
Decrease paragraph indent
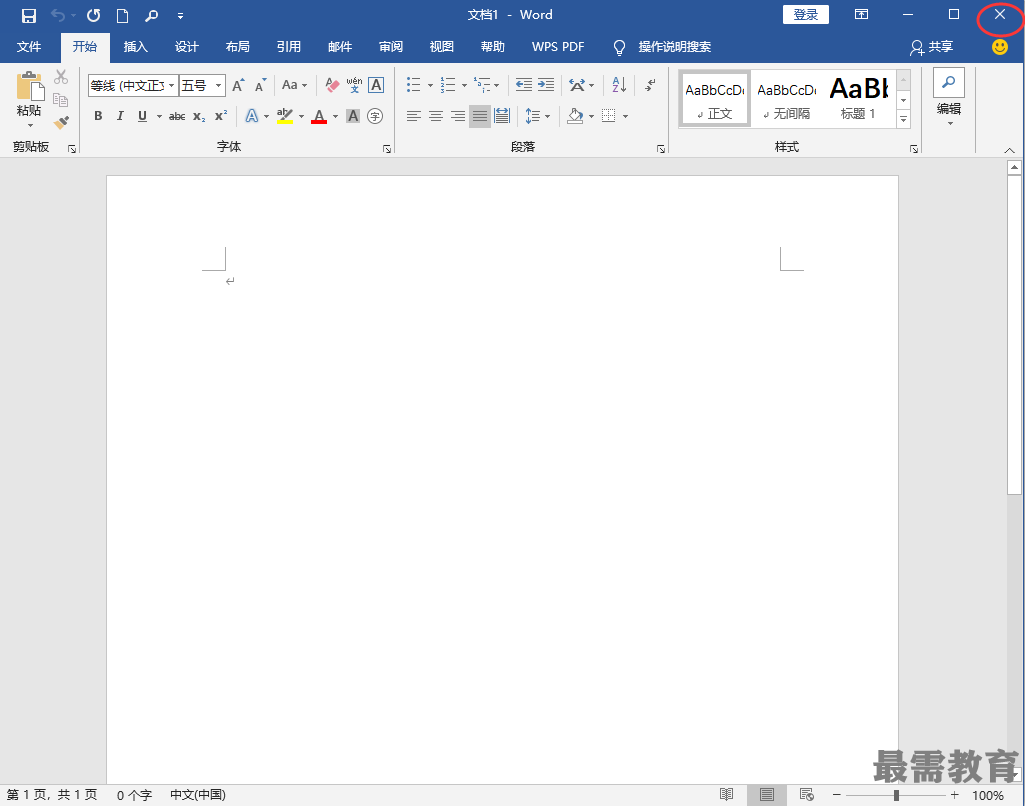point(524,85)
